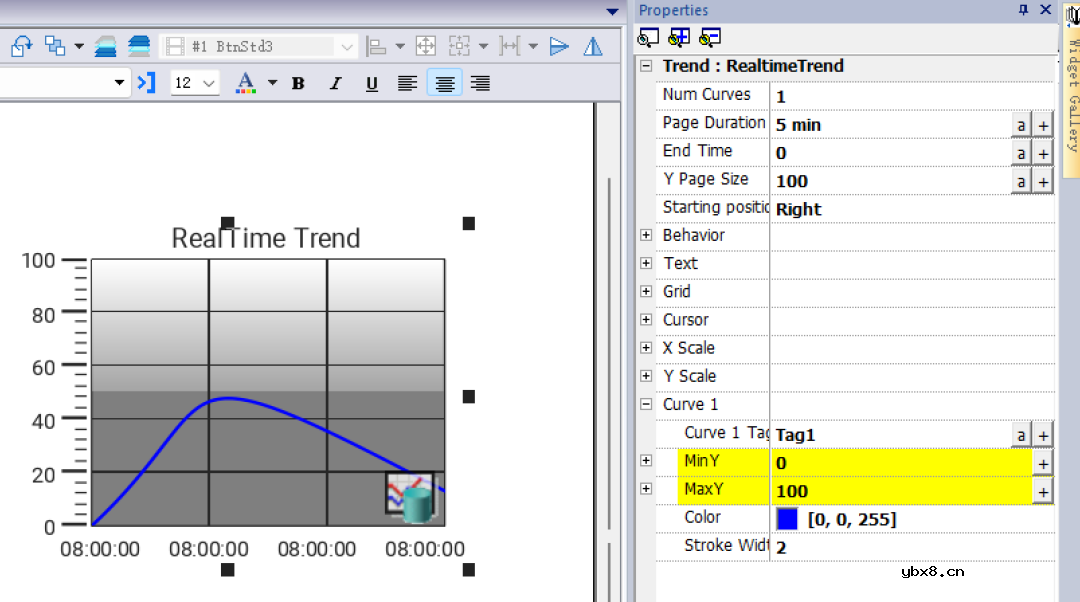This screenshot has height=602, width=1080.
Task: Pin the Properties panel
Action: pyautogui.click(x=1023, y=10)
